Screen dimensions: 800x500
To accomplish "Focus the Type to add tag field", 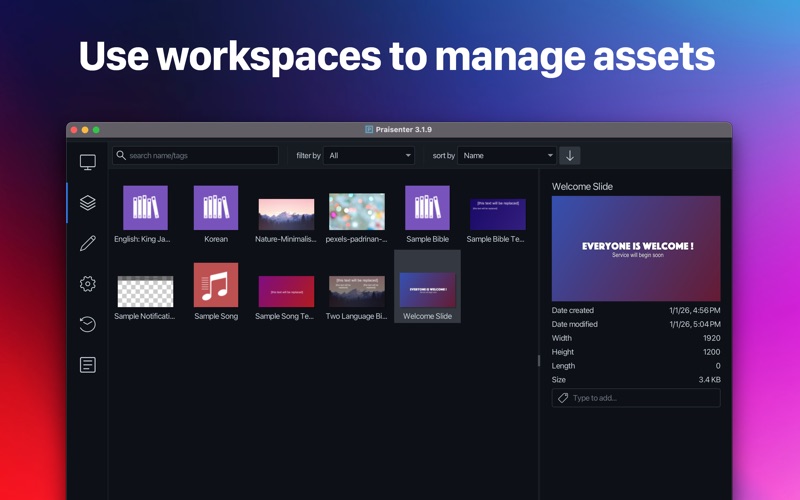I will (x=636, y=398).
